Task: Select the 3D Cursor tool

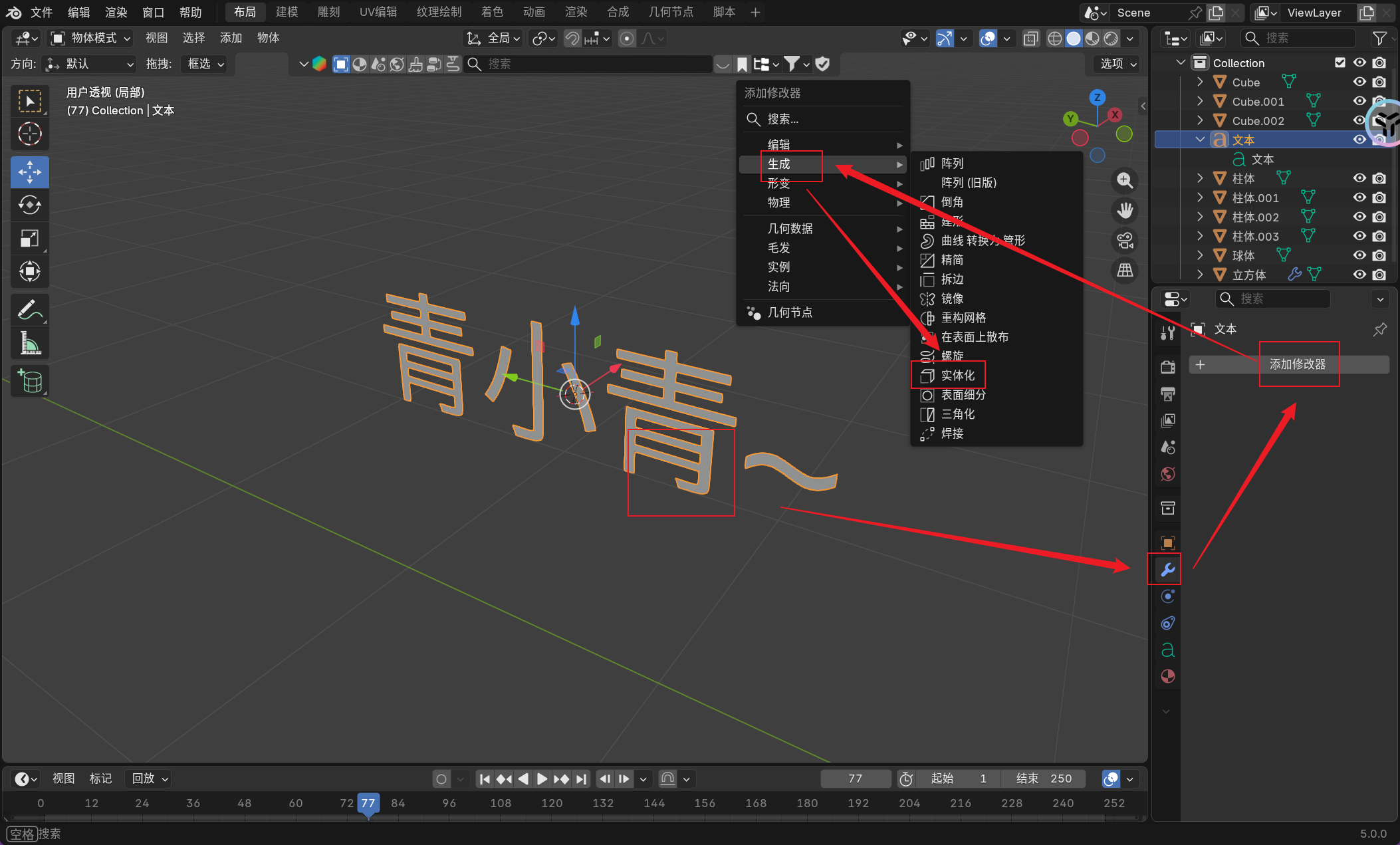Action: point(30,134)
